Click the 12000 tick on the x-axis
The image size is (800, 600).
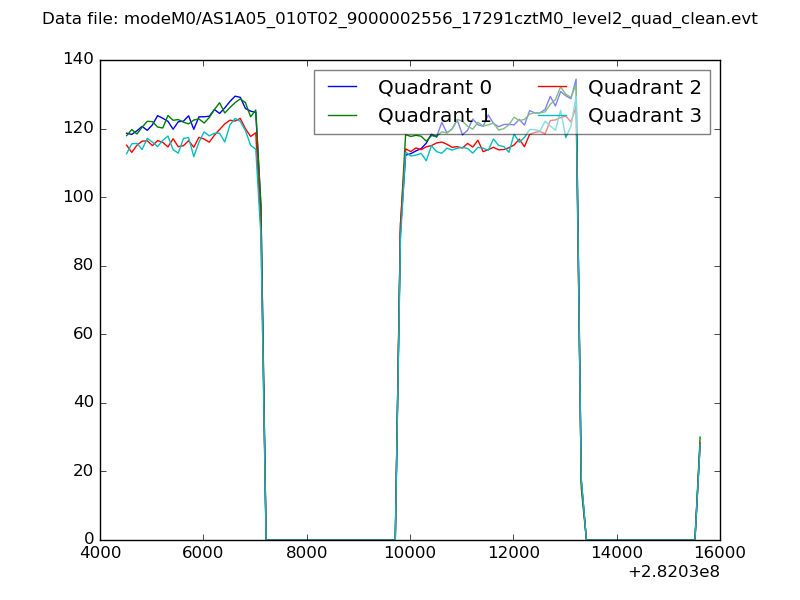[x=513, y=553]
